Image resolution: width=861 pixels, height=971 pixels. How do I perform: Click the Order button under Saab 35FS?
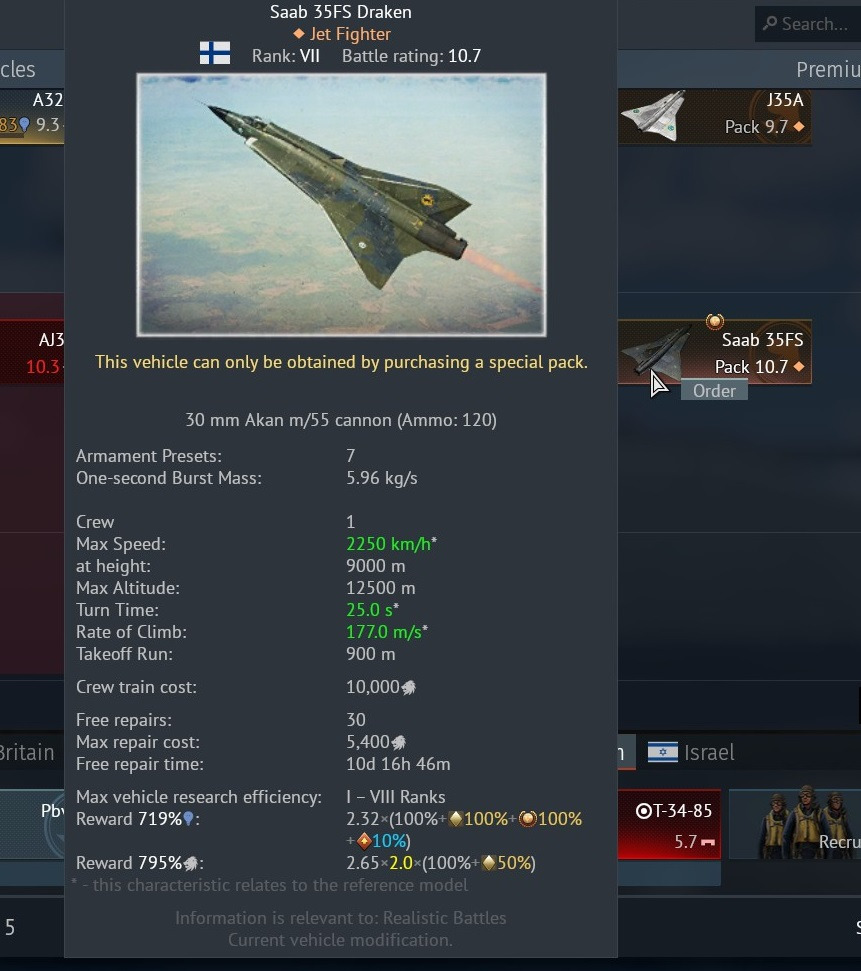(714, 391)
